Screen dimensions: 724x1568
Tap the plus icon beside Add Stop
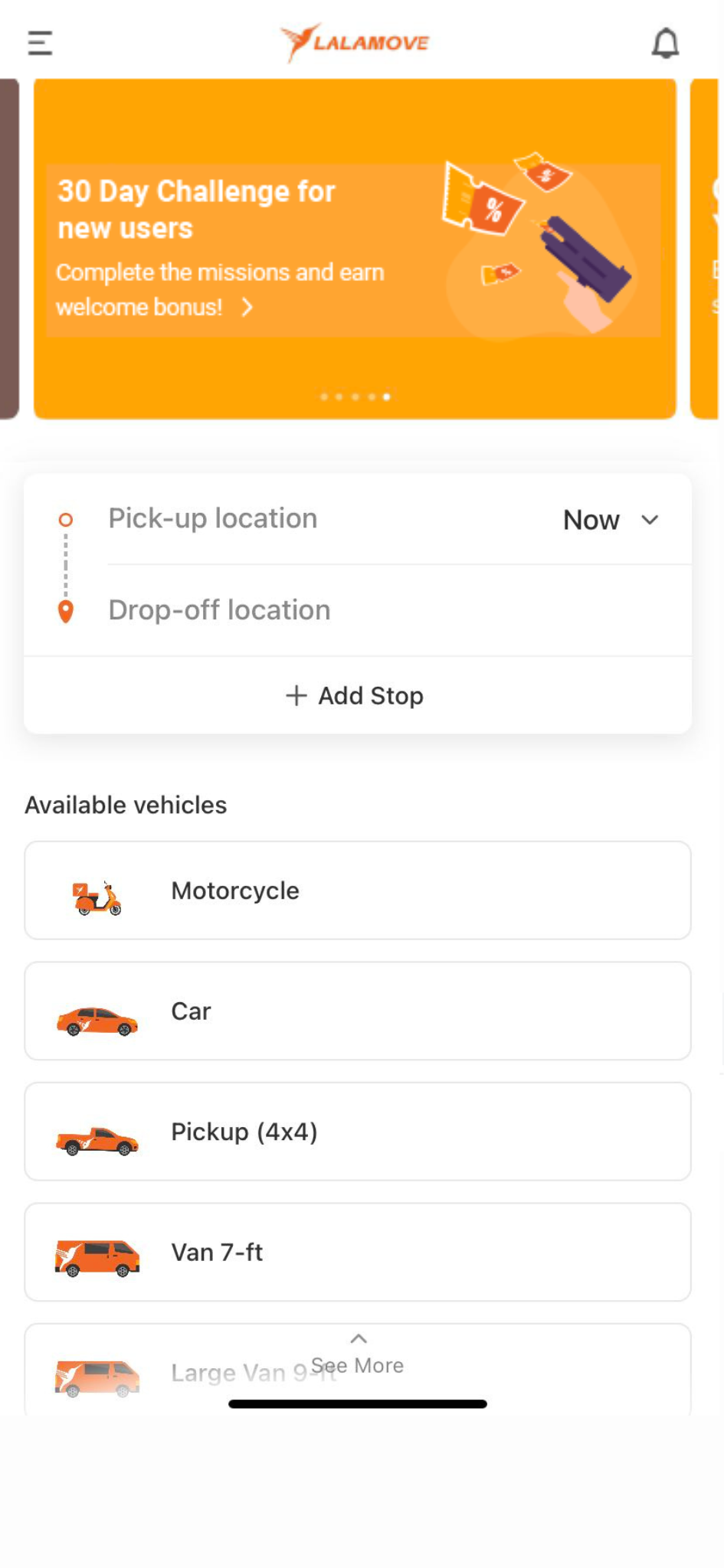[x=296, y=695]
